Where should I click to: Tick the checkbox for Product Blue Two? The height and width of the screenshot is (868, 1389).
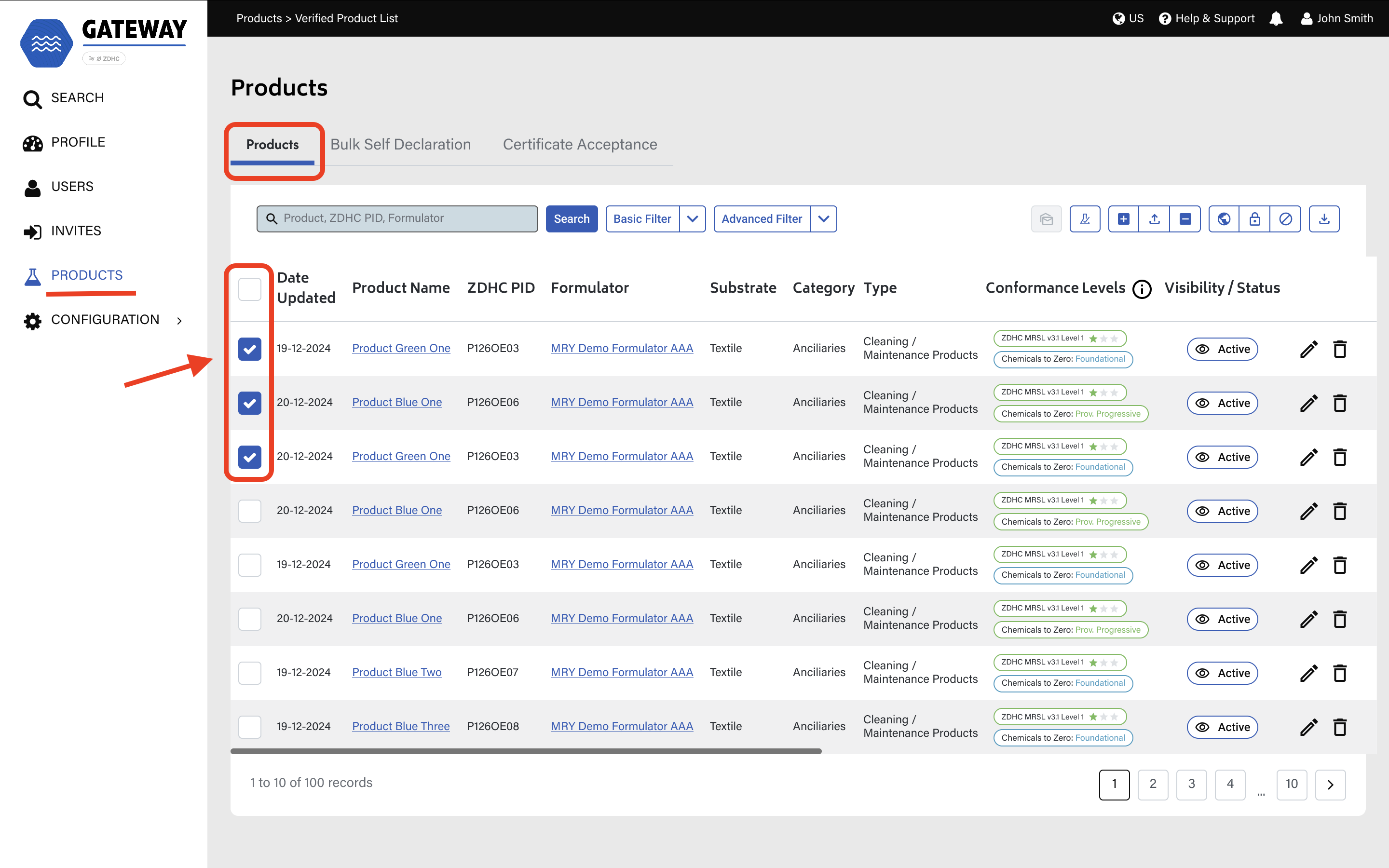point(250,673)
